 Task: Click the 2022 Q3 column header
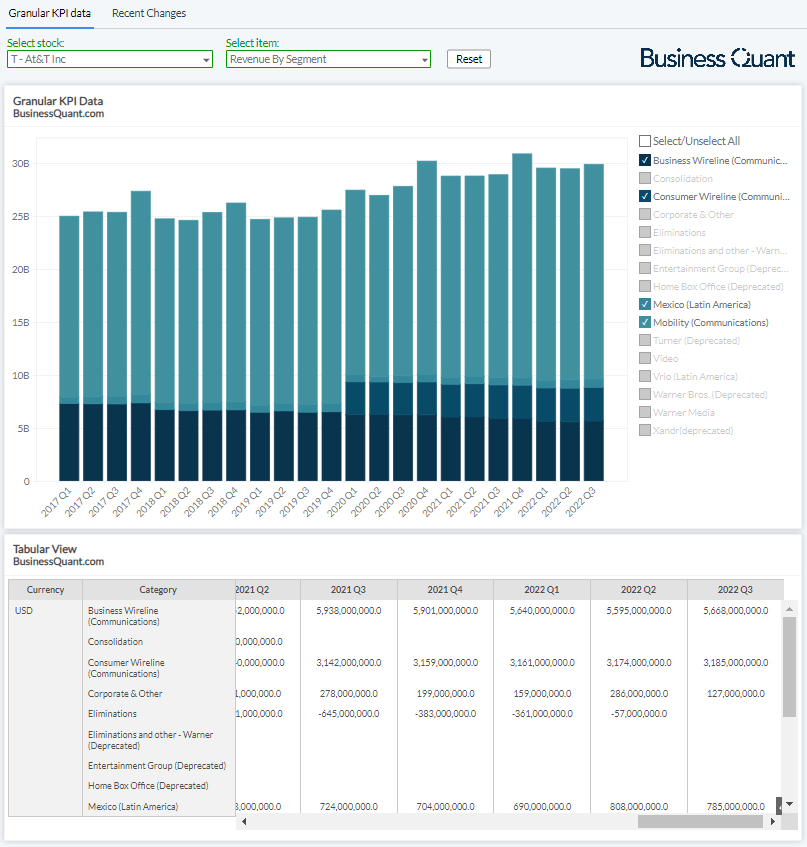pos(735,590)
